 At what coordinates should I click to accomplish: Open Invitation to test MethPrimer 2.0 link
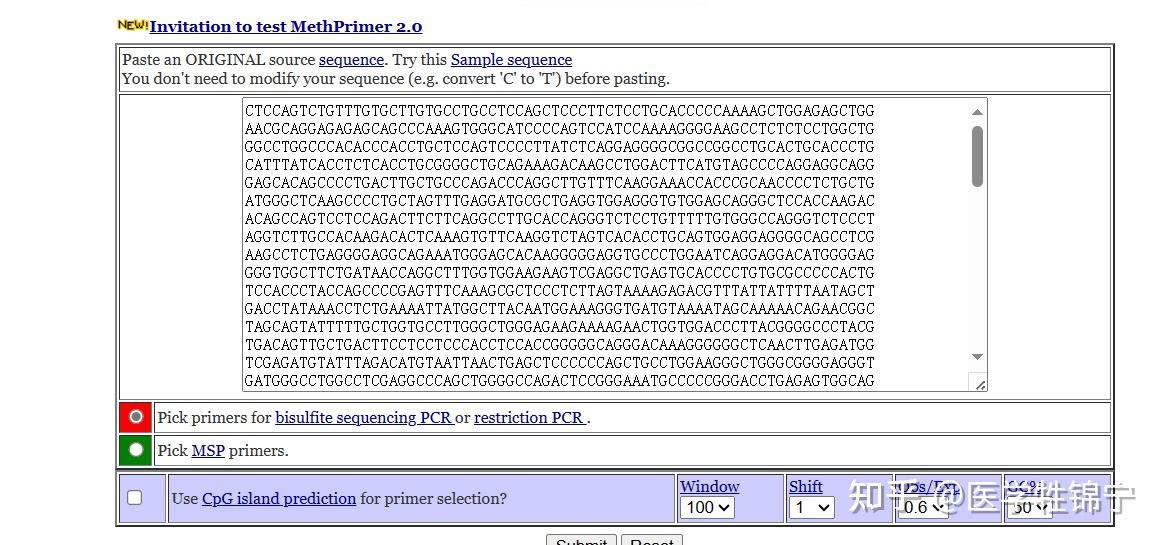point(286,27)
